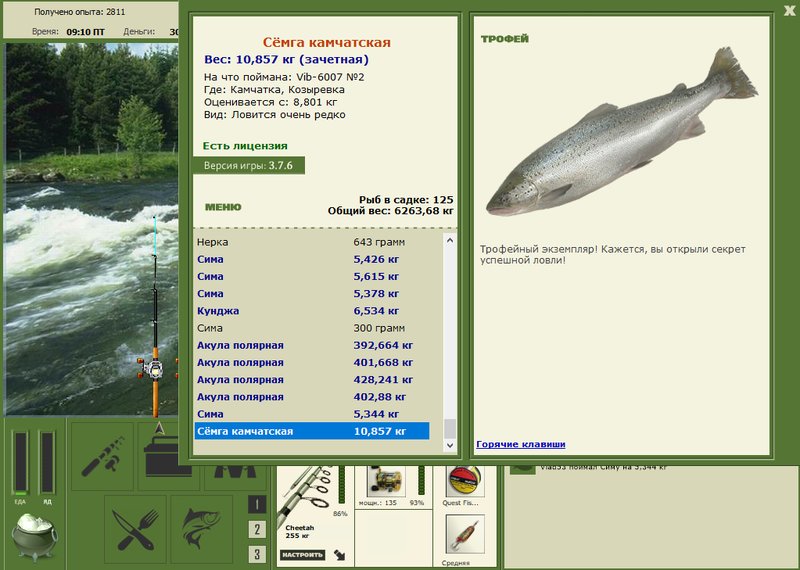Open the МЕНЮ button
This screenshot has height=570, width=800.
(223, 207)
